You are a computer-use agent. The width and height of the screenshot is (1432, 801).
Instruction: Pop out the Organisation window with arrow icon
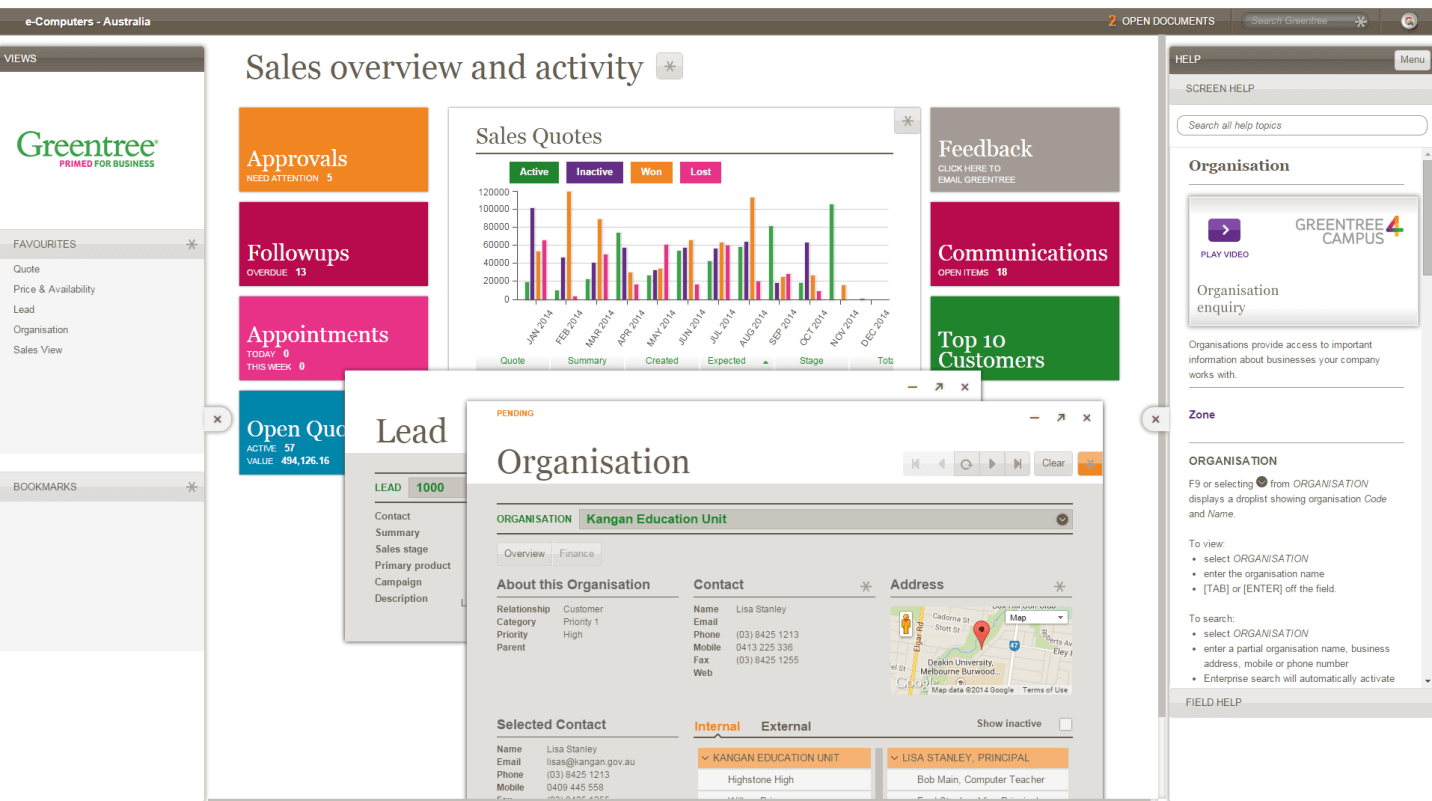(x=1061, y=418)
